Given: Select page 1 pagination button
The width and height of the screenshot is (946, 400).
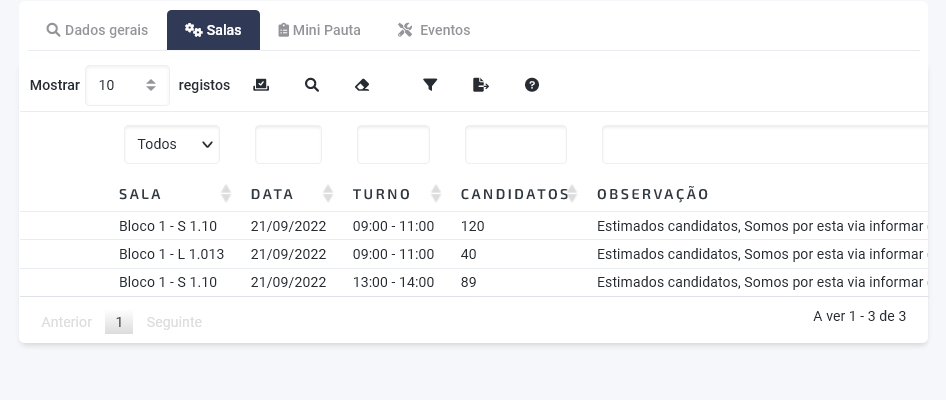Looking at the screenshot, I should (119, 322).
